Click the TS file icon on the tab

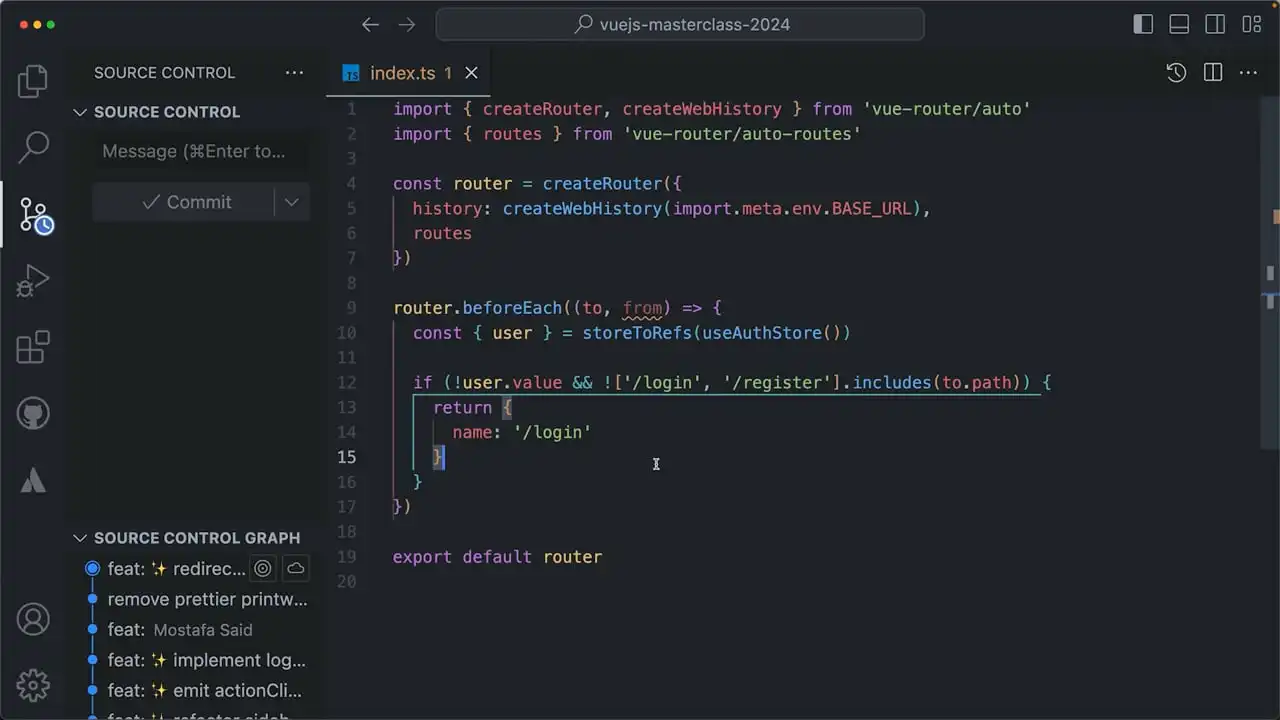click(351, 73)
